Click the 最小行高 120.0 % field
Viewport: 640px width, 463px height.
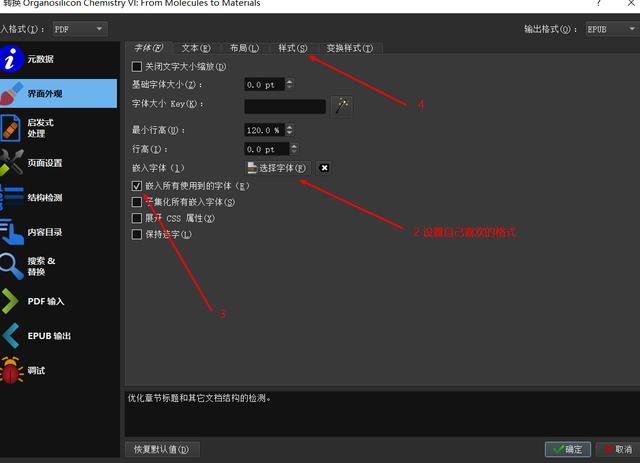265,130
